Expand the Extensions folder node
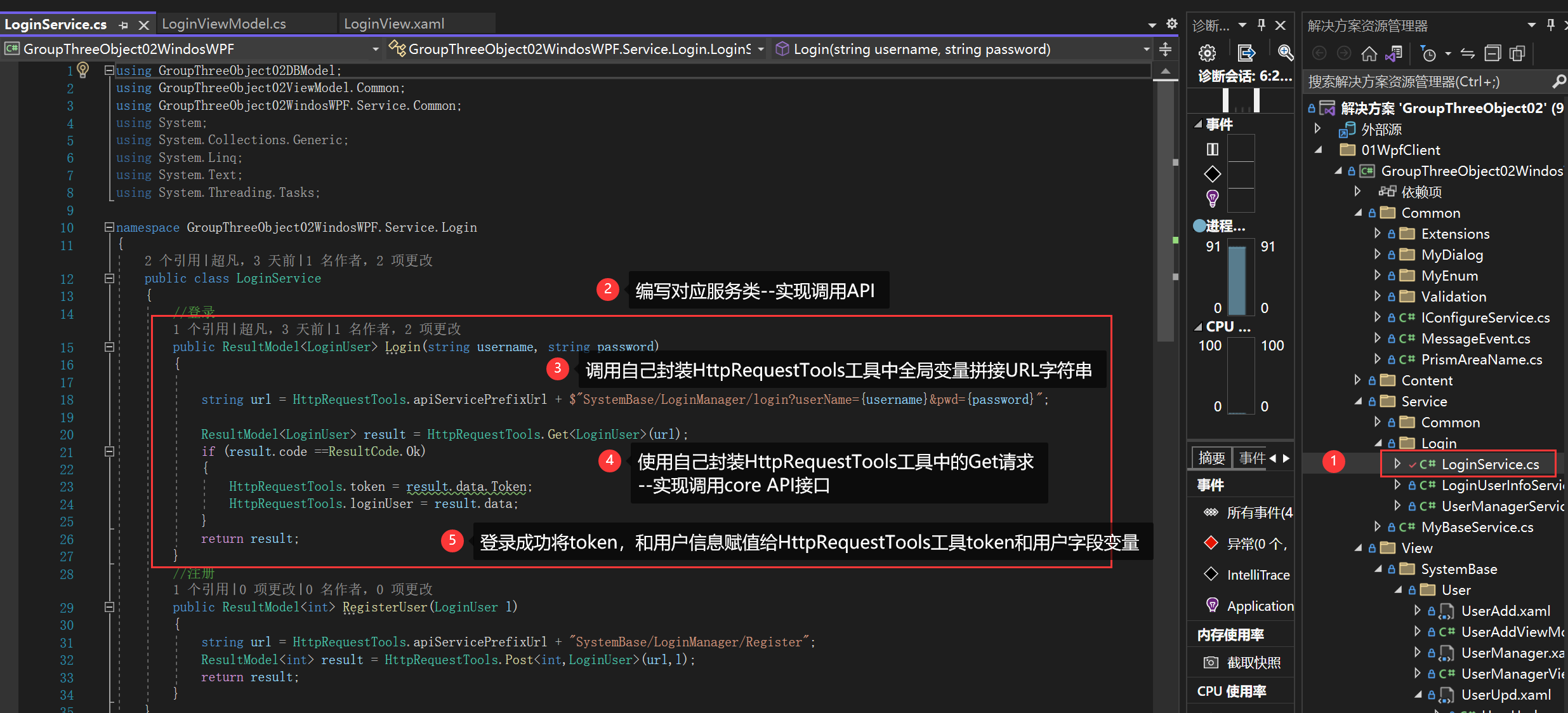Viewport: 1568px width, 713px height. click(x=1377, y=234)
